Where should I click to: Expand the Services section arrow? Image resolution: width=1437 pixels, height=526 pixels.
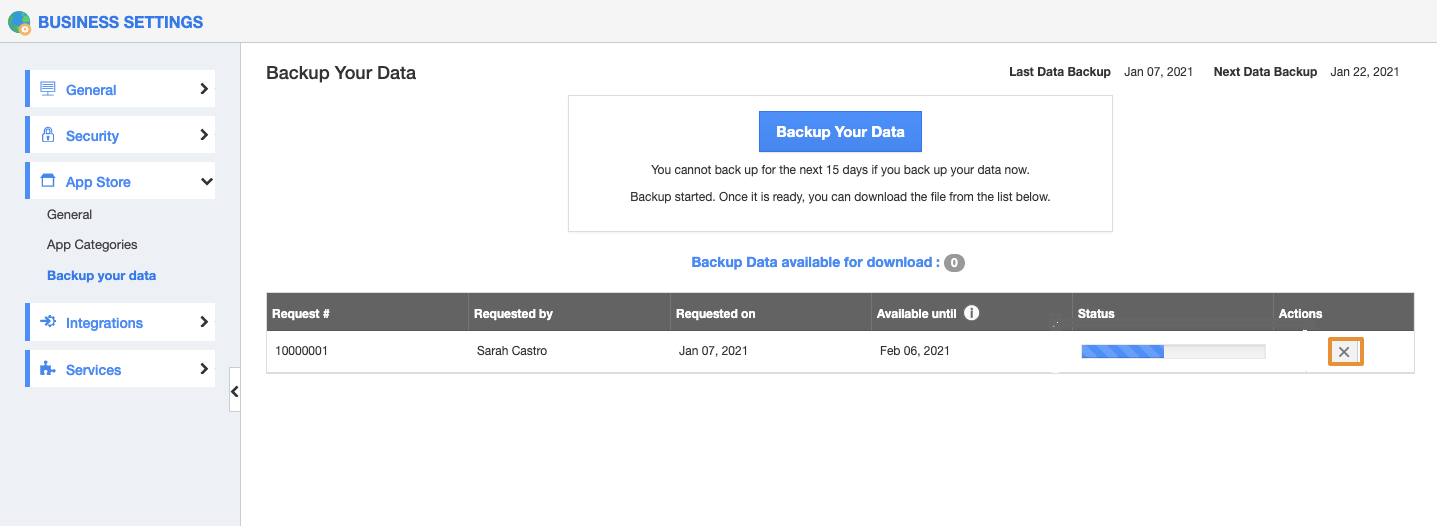[x=204, y=369]
